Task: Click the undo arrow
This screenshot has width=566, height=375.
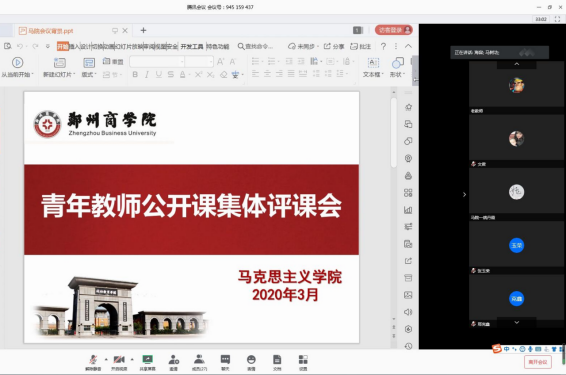Action: (20, 46)
